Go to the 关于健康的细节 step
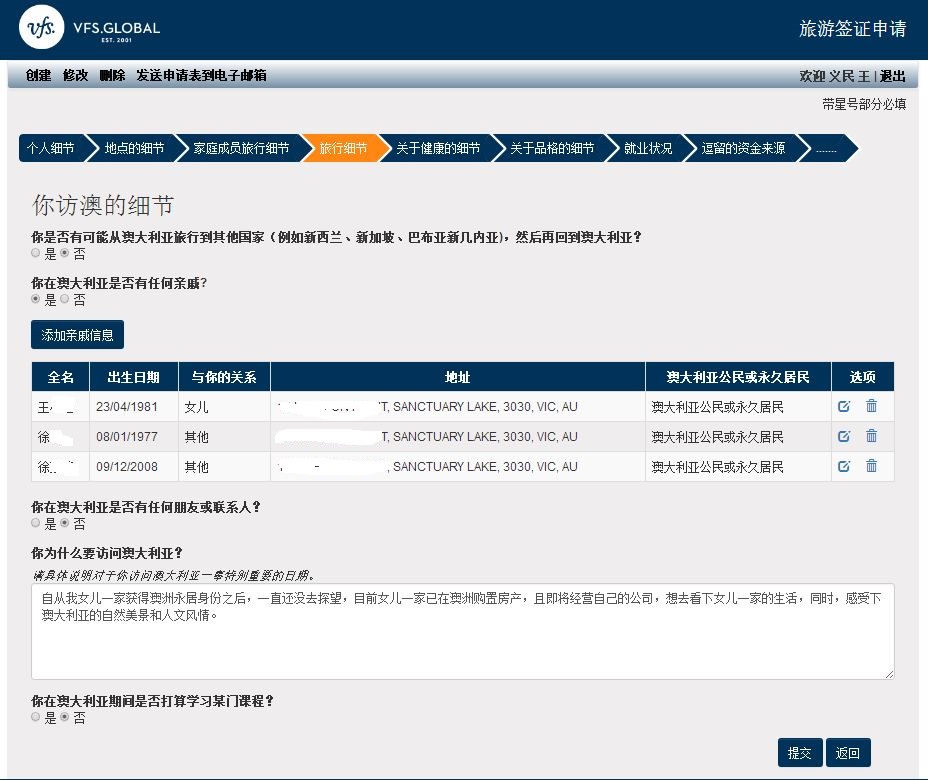The height and width of the screenshot is (780, 928). pyautogui.click(x=437, y=148)
